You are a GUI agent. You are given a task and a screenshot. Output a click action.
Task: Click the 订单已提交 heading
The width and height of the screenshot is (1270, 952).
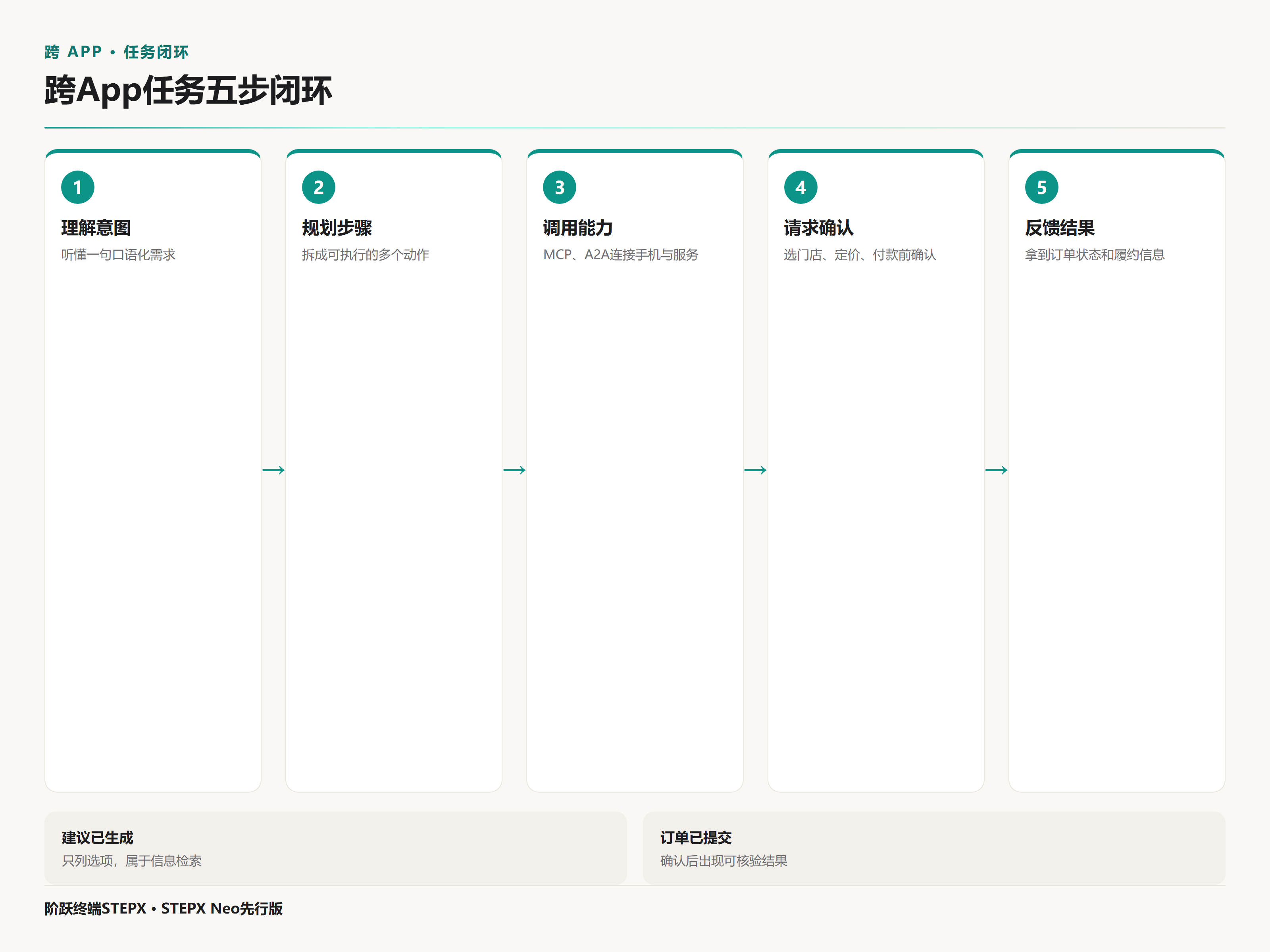click(x=696, y=838)
